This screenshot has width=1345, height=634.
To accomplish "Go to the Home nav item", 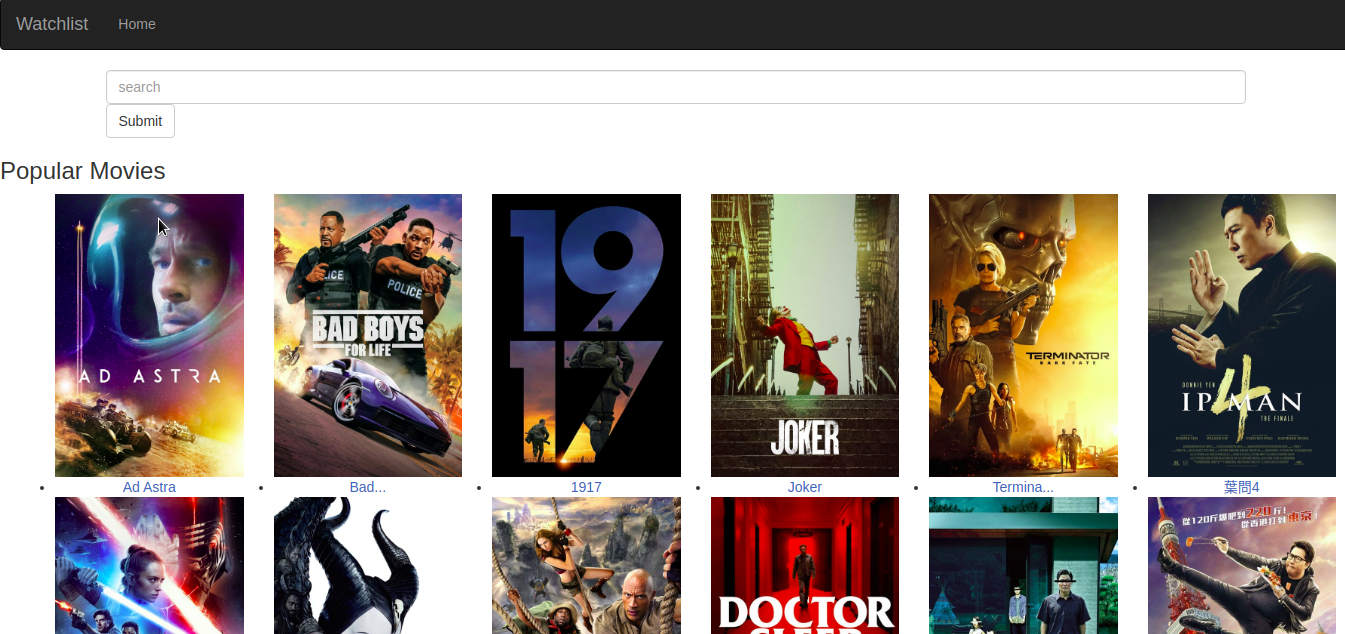I will point(137,24).
